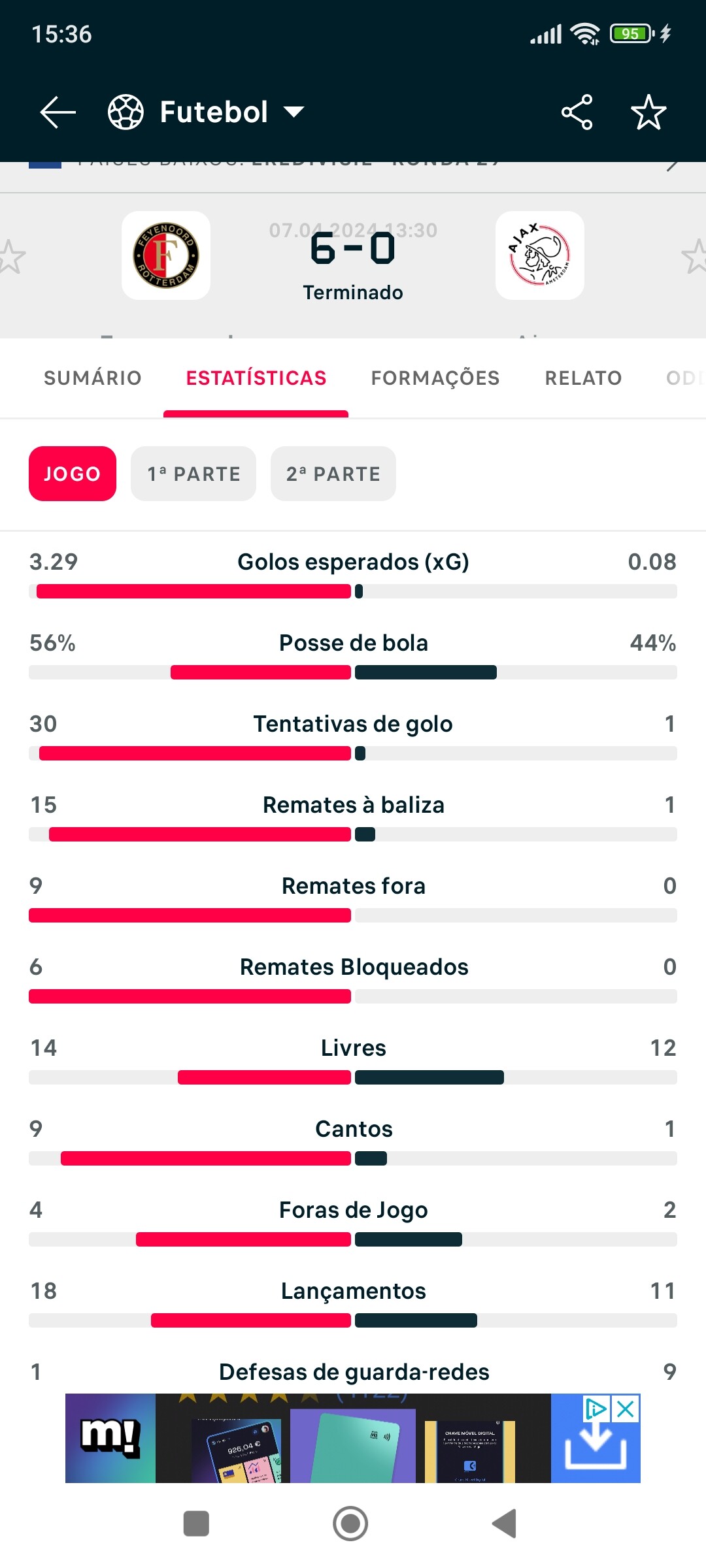Tap the football sport icon
The height and width of the screenshot is (1568, 706).
coord(126,112)
